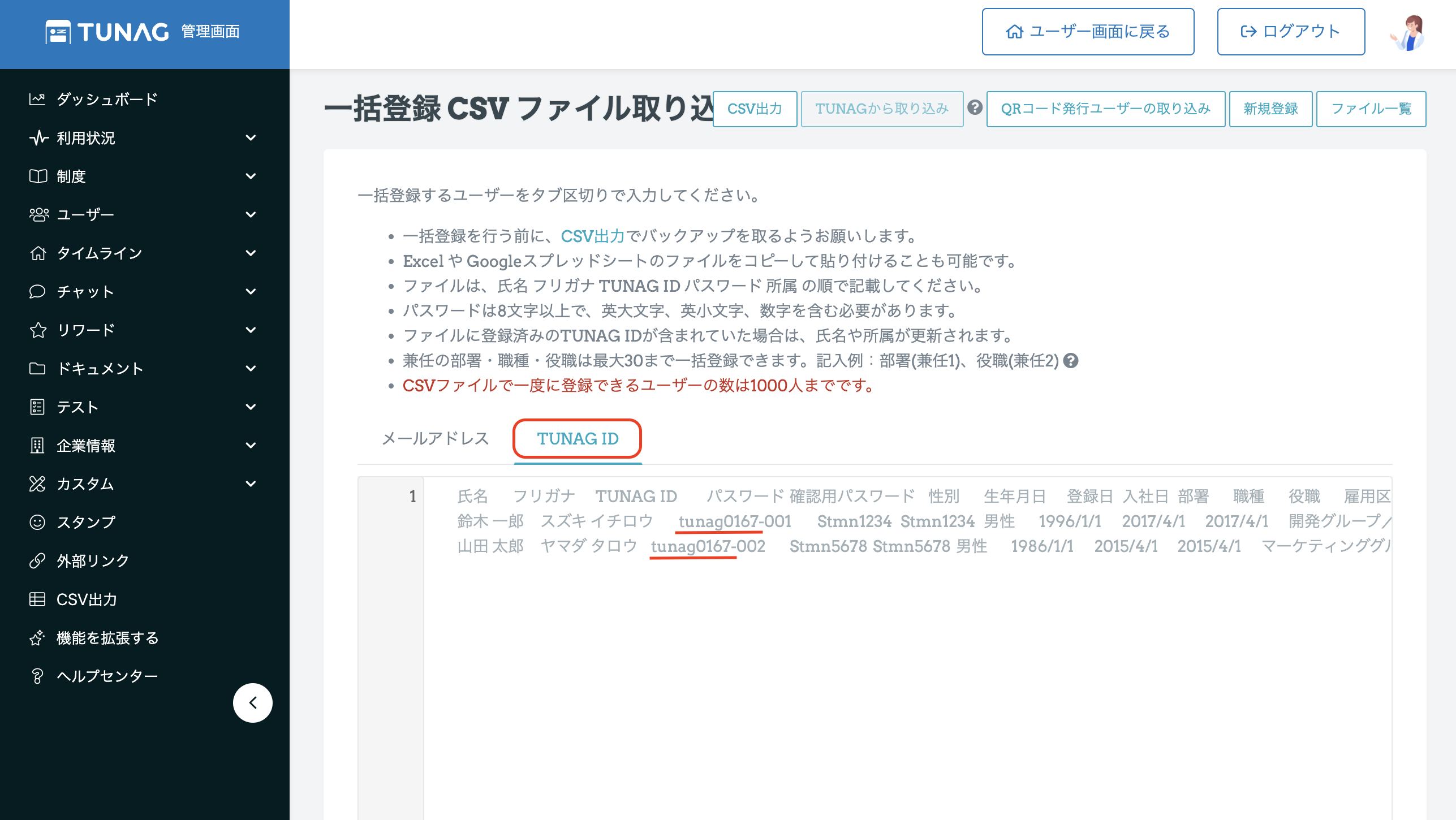Select the TUNAG ID tab
This screenshot has width=1456, height=820.
coord(578,439)
